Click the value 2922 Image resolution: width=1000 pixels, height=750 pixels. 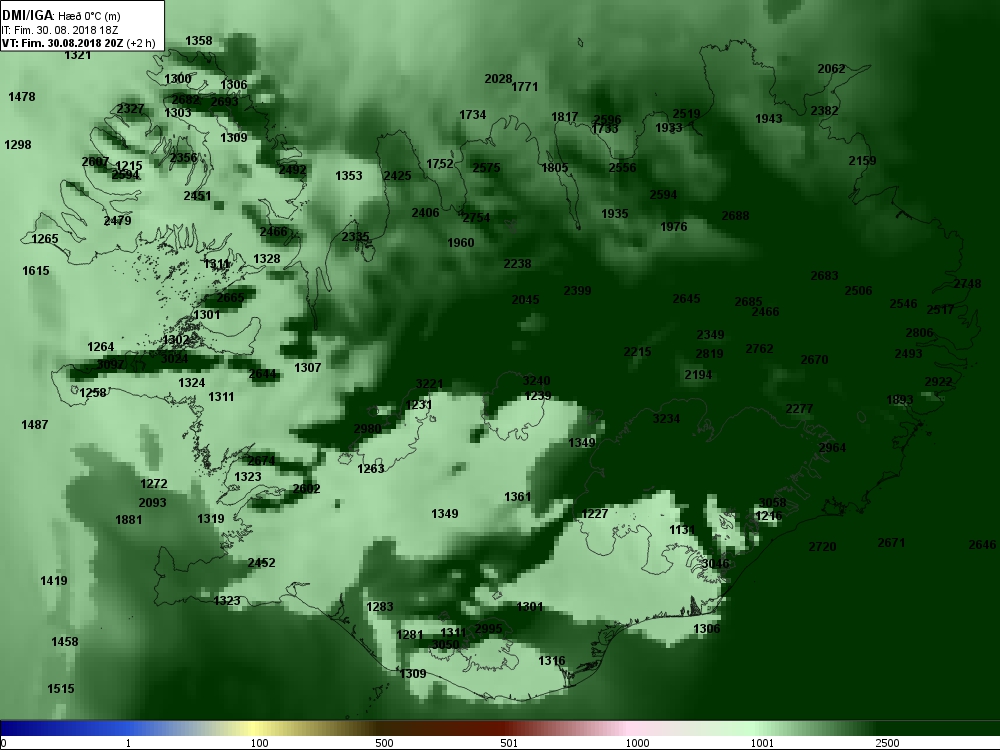point(938,382)
